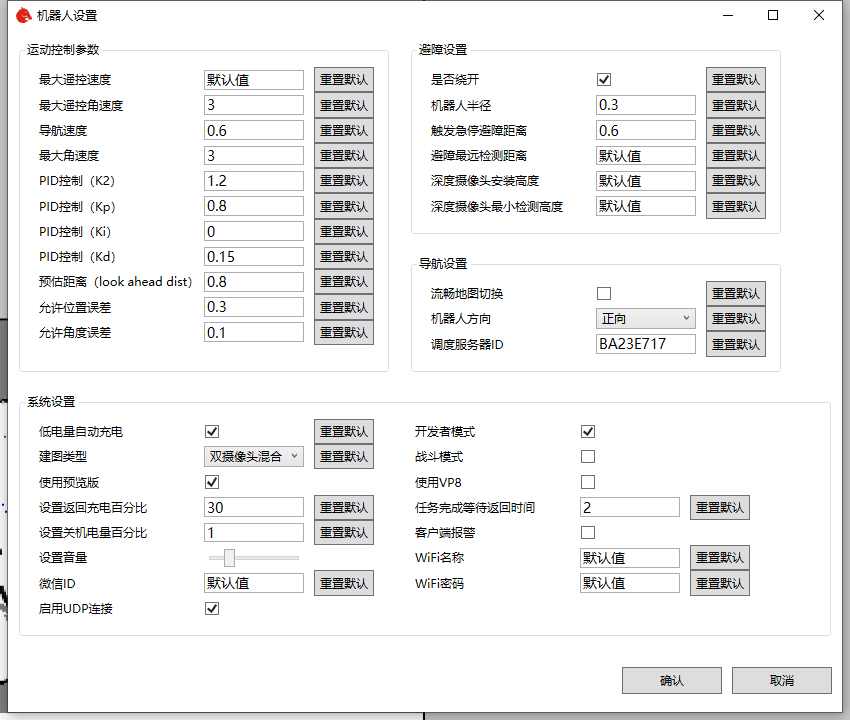Focus the PID控制 (Kp) input field
Screen dimensions: 850x720
[253, 206]
